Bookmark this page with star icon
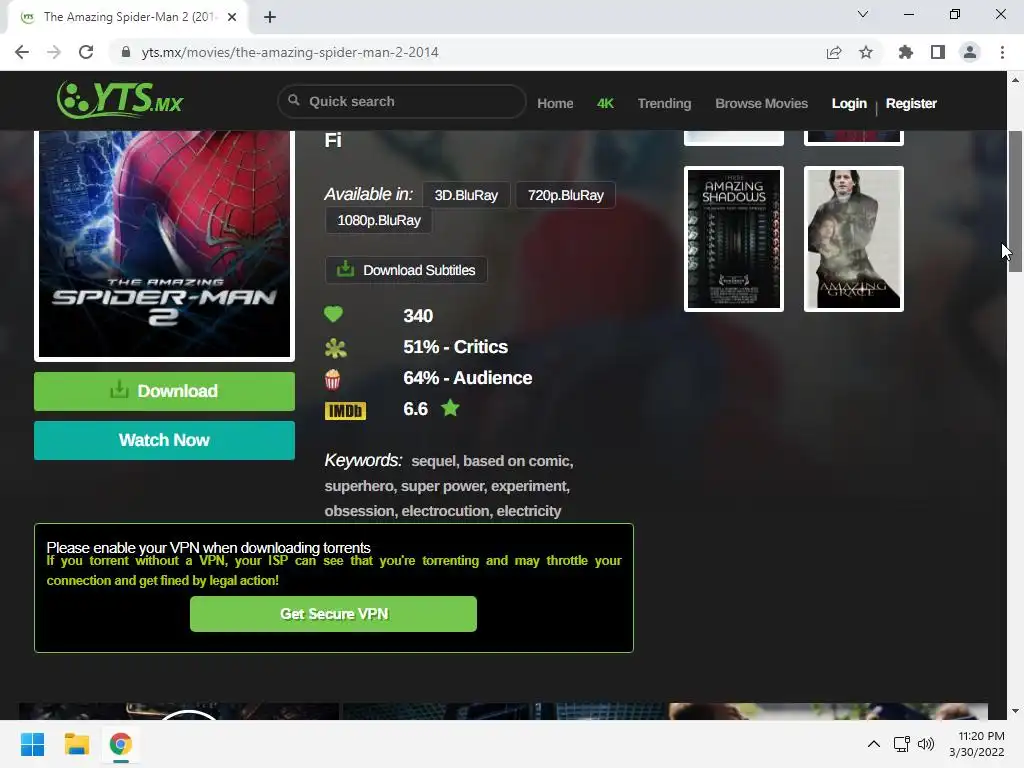 pos(866,52)
